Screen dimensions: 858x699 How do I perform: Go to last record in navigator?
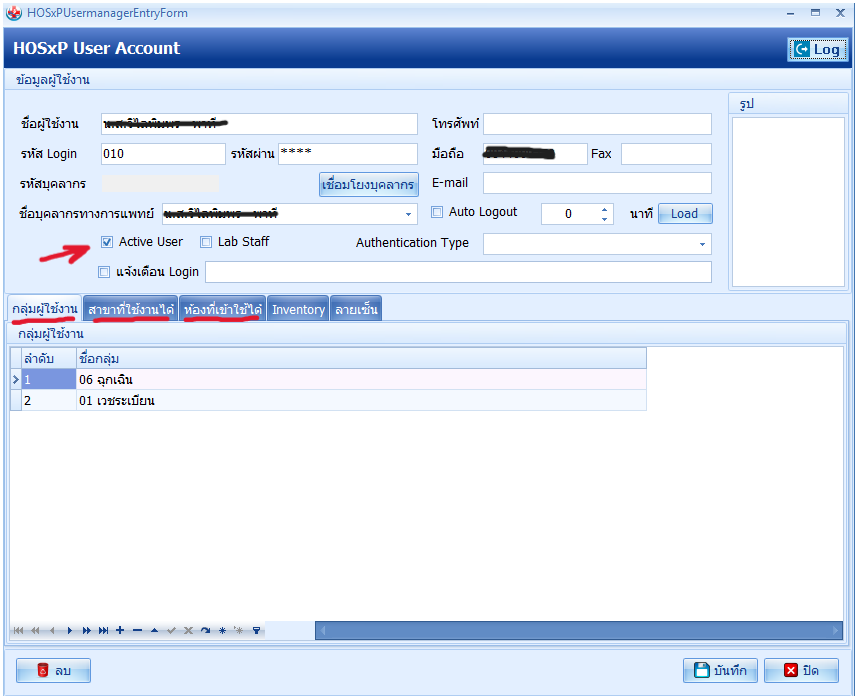(x=103, y=631)
